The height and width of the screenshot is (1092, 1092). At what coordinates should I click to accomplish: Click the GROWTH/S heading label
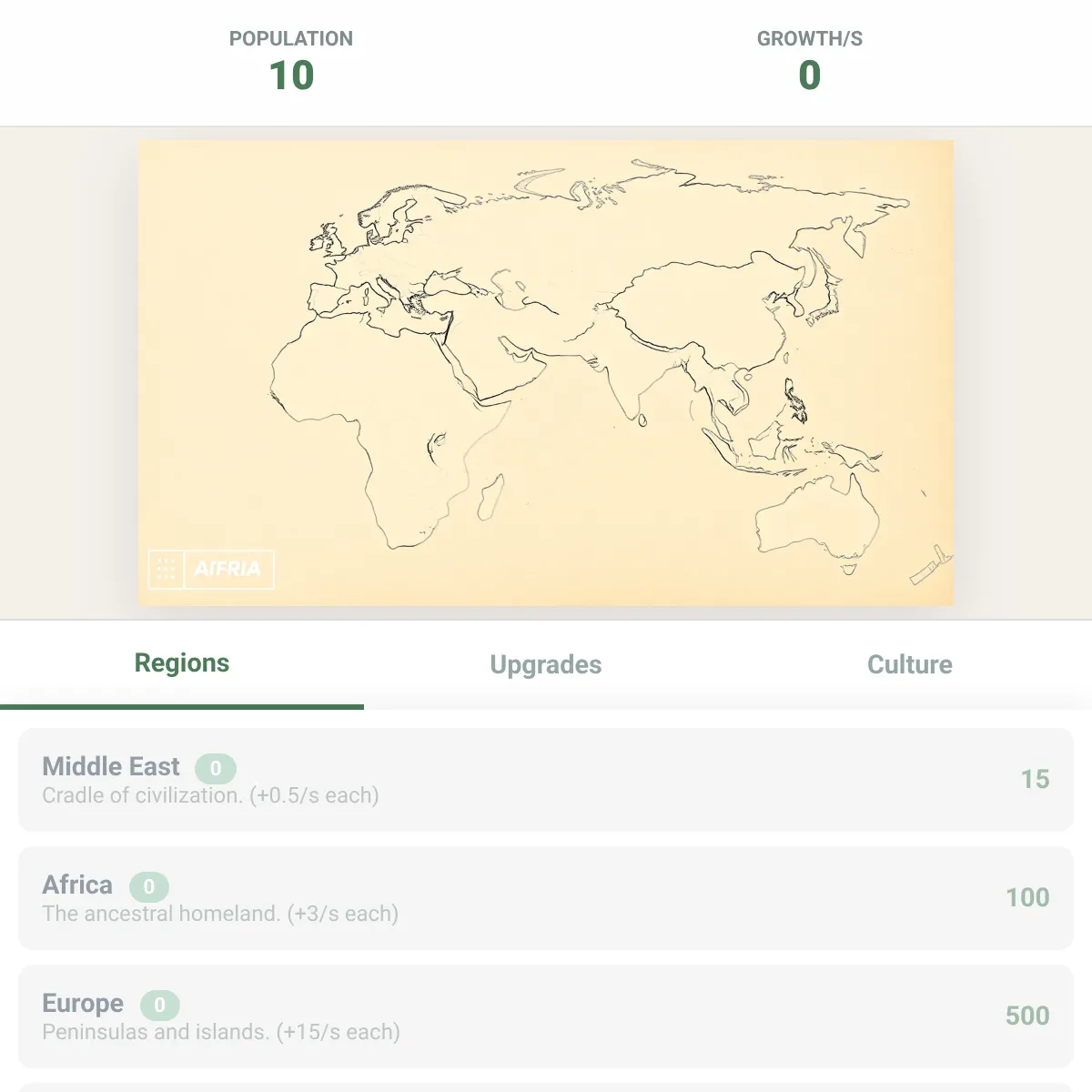click(x=810, y=39)
